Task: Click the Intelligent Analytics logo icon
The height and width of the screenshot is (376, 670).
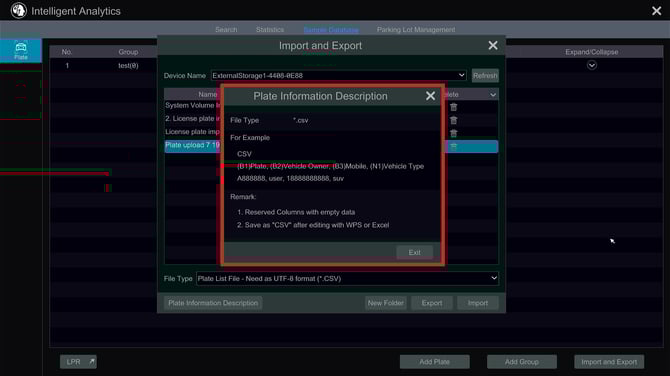Action: 18,11
